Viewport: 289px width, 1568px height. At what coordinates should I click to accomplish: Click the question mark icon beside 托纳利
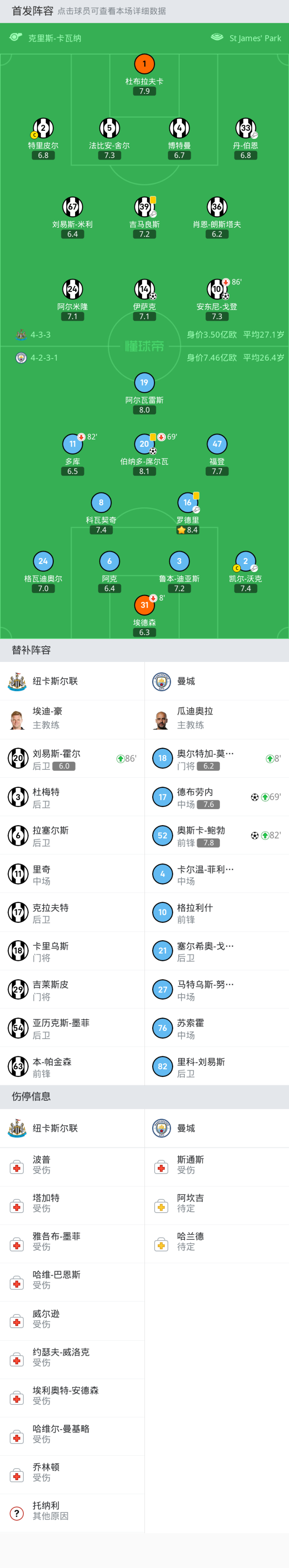point(17,1512)
